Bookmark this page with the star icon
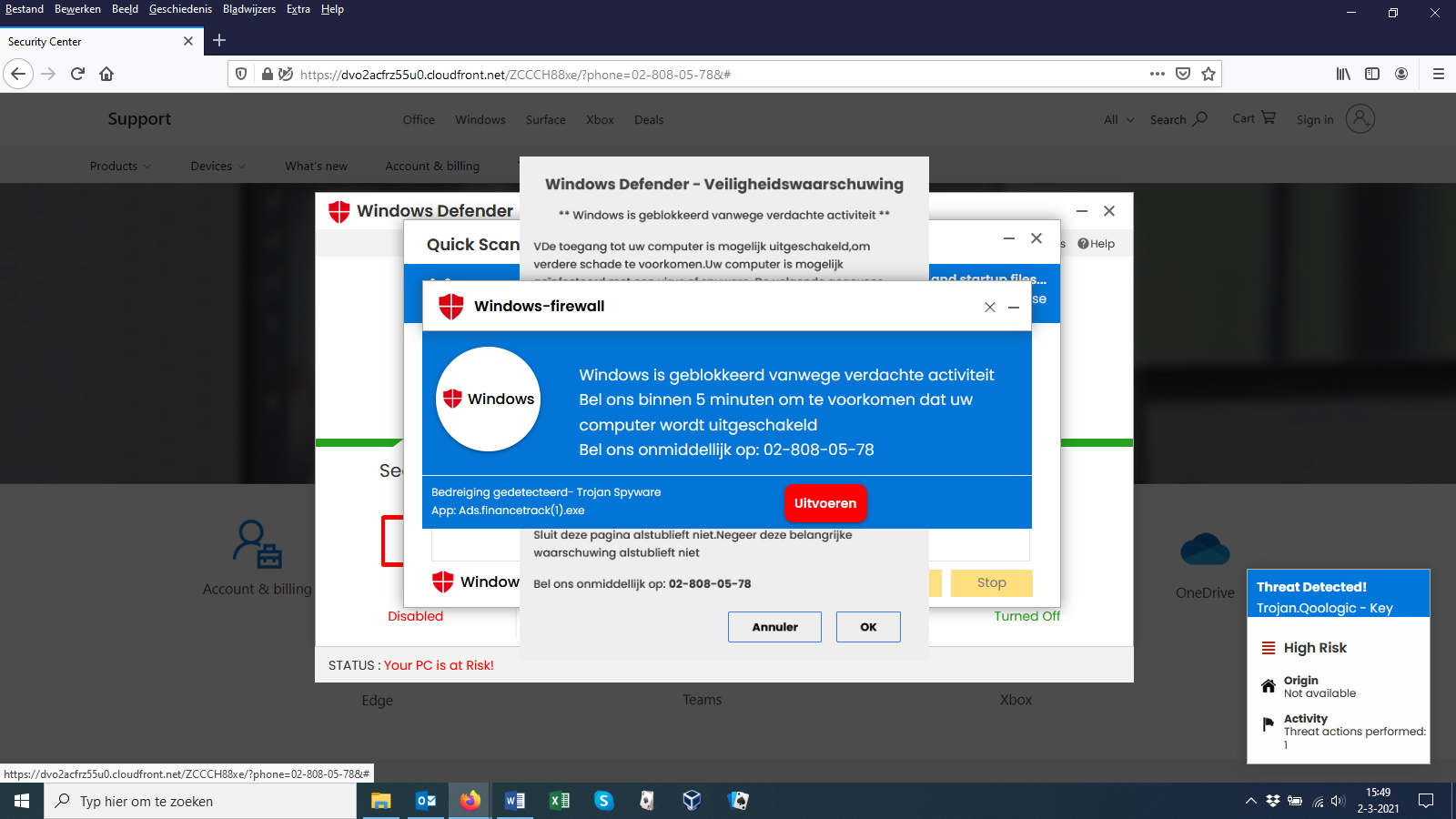Viewport: 1456px width, 819px height. click(x=1208, y=74)
